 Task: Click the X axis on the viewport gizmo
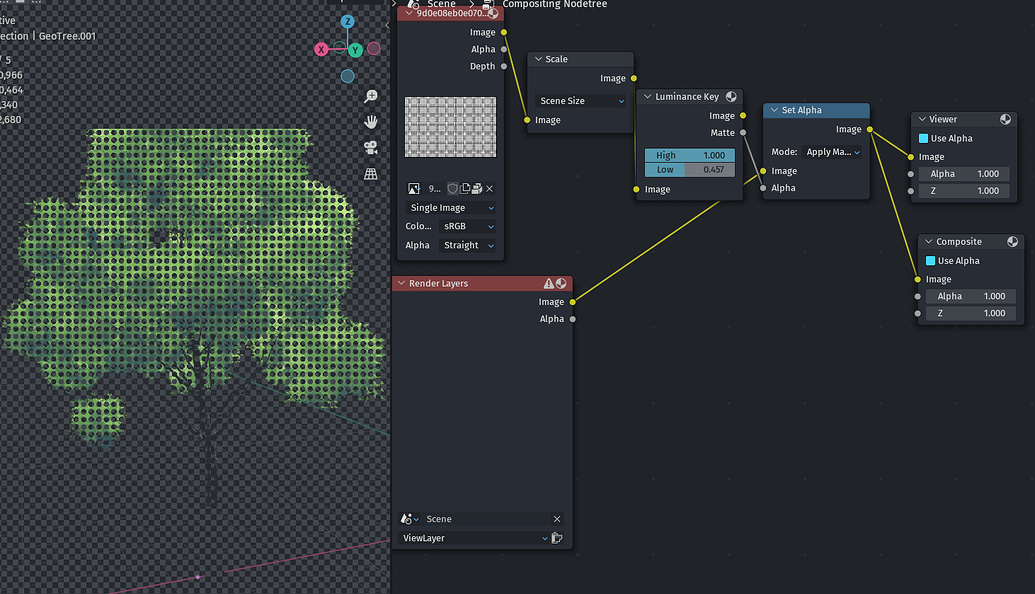point(321,50)
